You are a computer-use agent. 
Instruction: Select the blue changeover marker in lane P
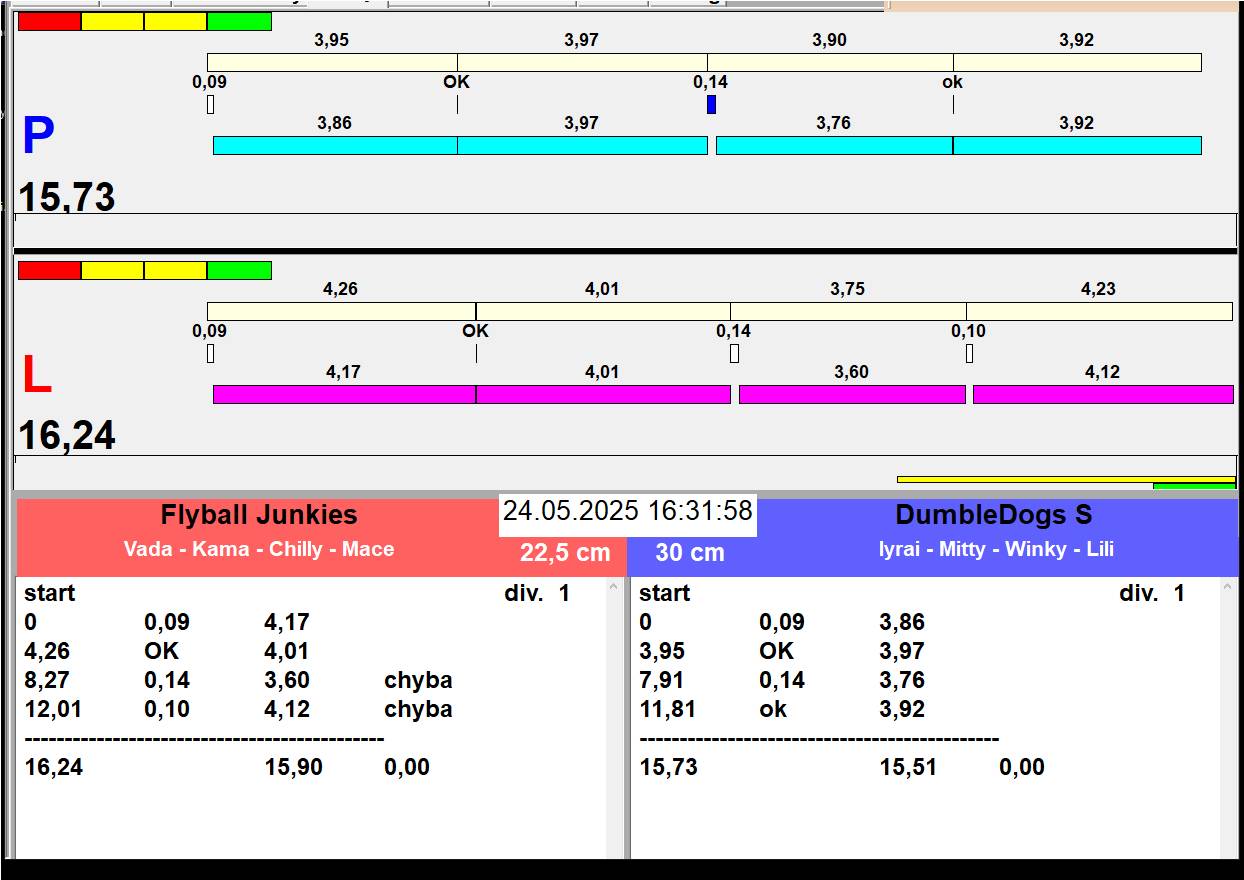(711, 104)
